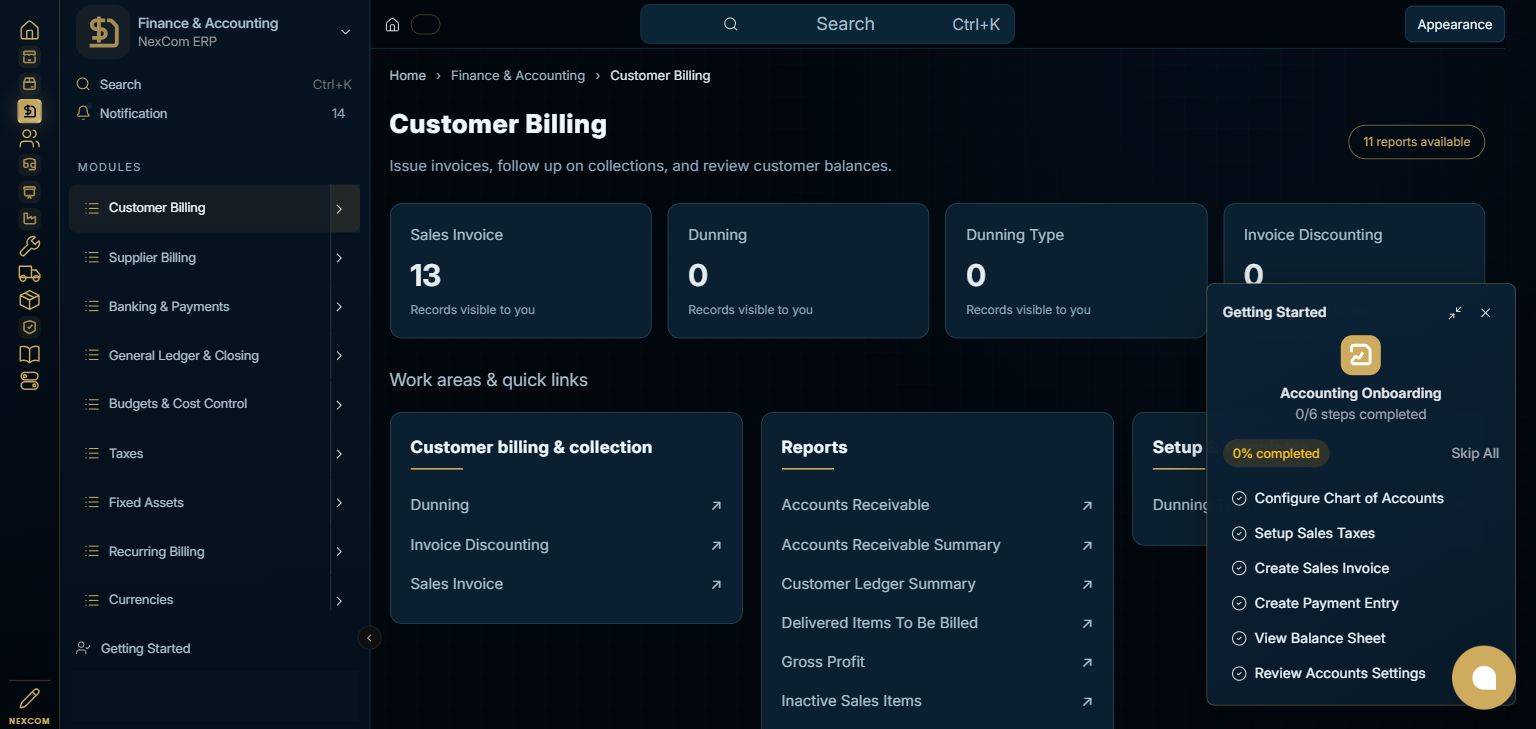The height and width of the screenshot is (729, 1536).
Task: Open the headset support icon in the rail
Action: [29, 165]
